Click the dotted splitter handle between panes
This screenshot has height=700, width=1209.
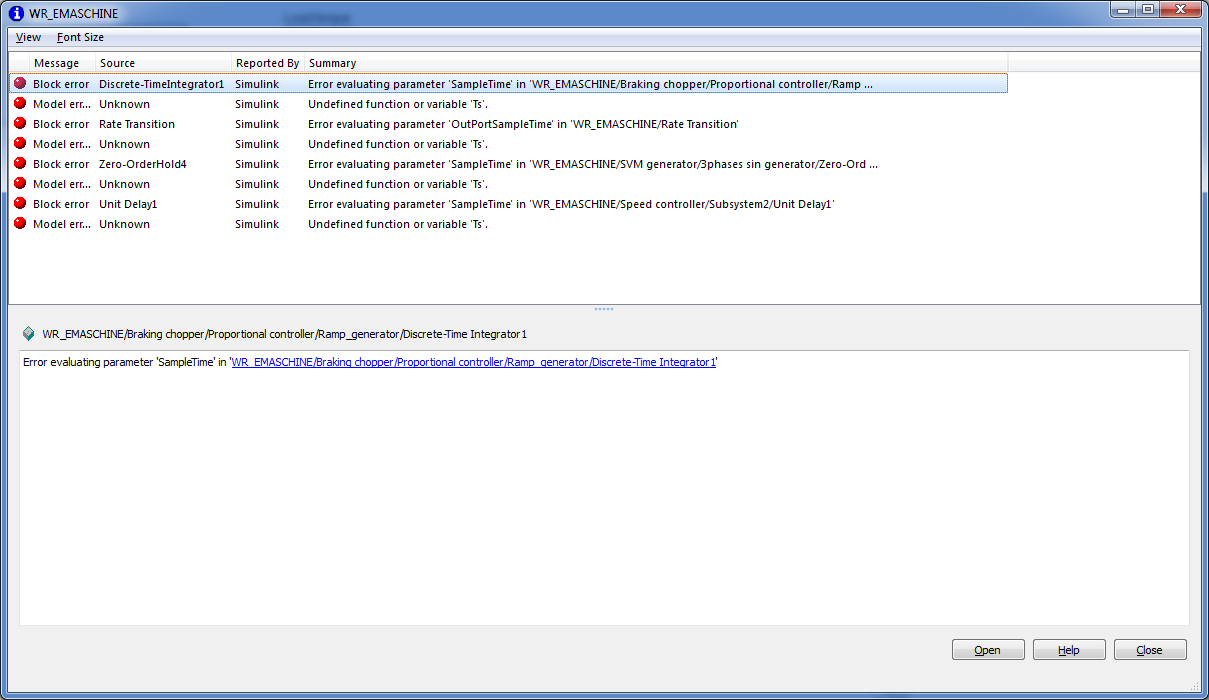[x=604, y=309]
